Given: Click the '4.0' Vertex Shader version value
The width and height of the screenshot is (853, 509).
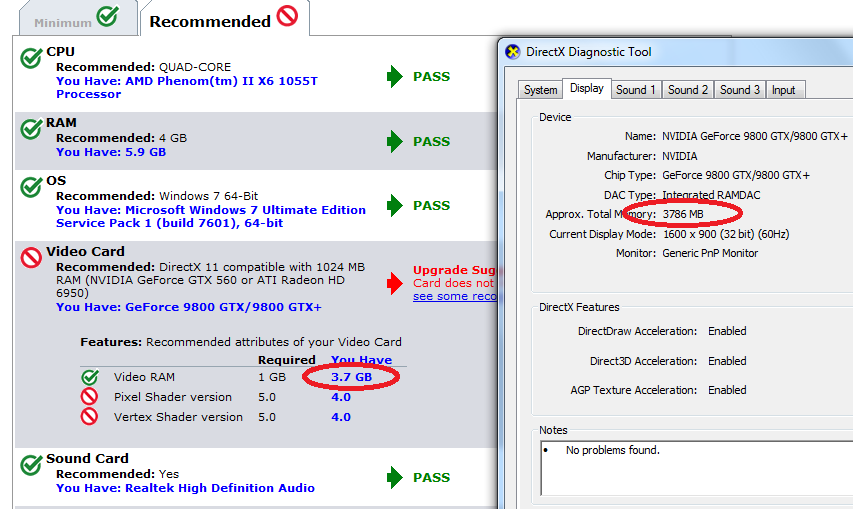Looking at the screenshot, I should tap(341, 417).
